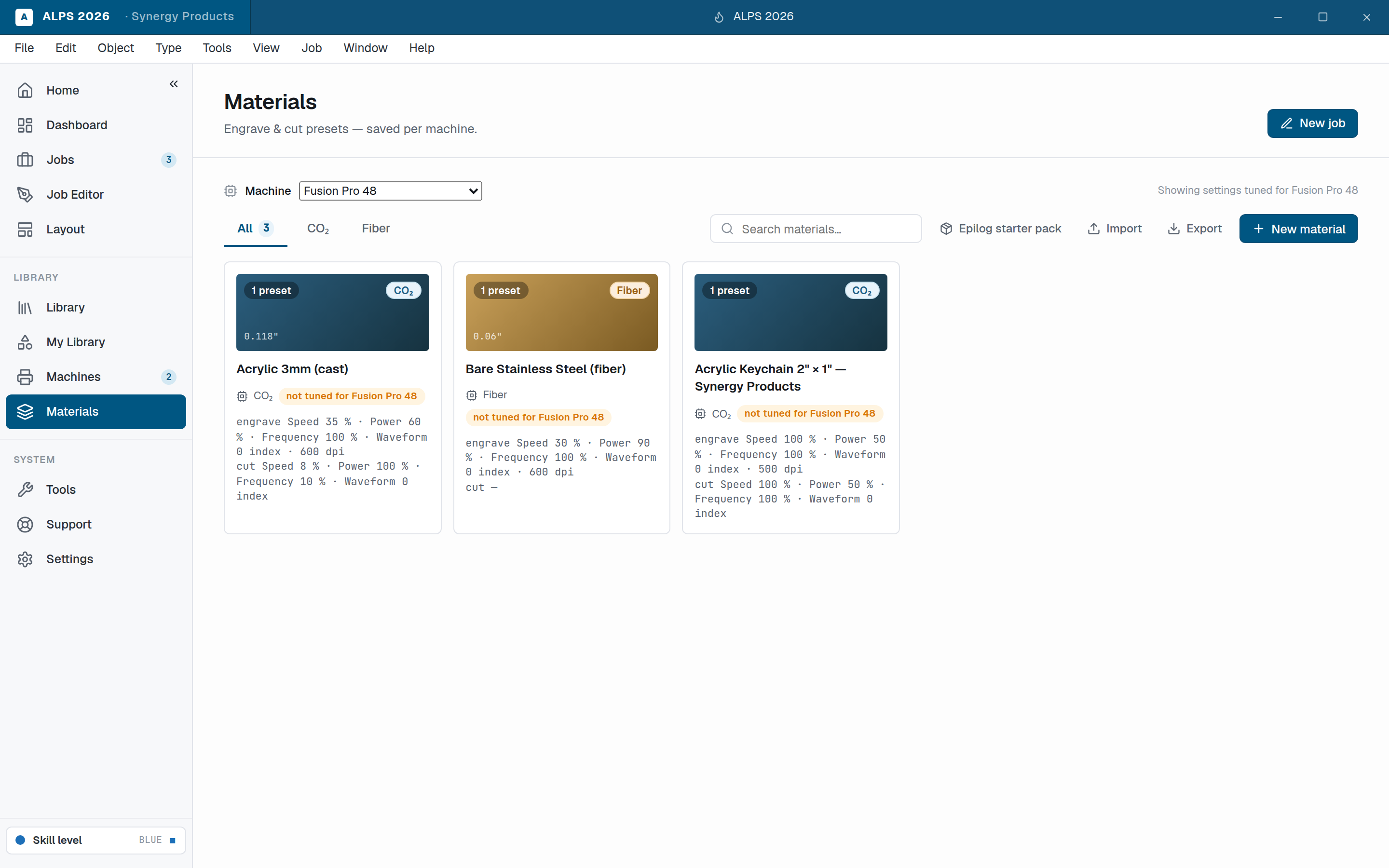
Task: Click the Settings gear icon
Action: pos(25,559)
